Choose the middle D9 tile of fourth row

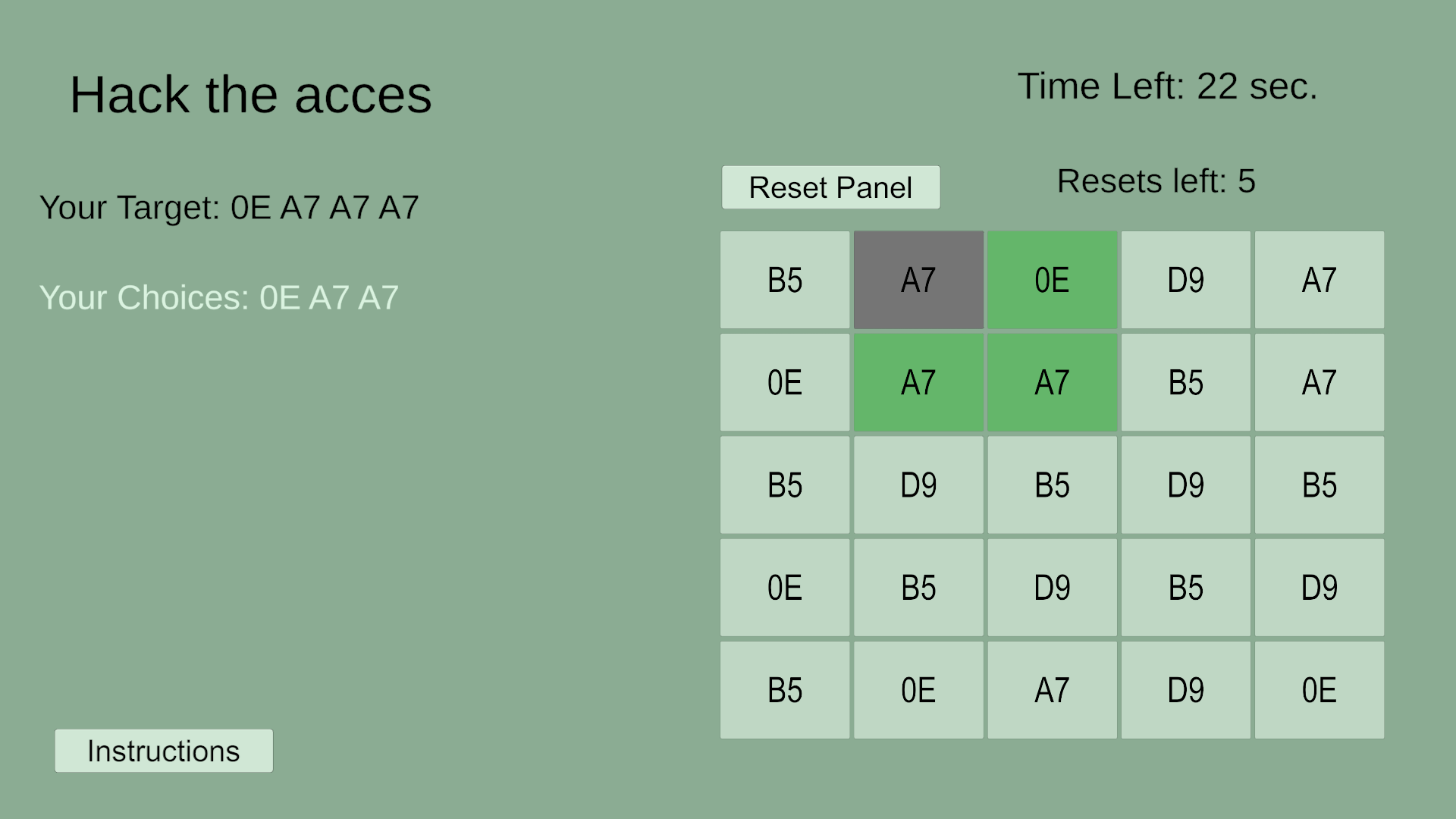(1052, 588)
